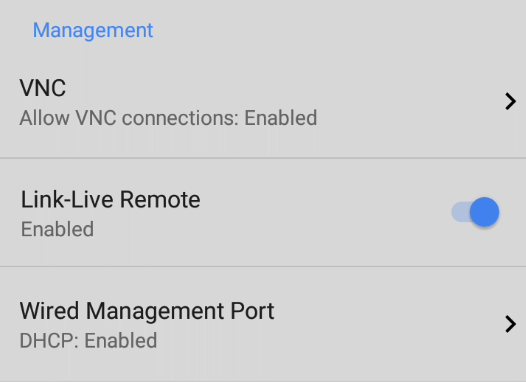526x382 pixels.
Task: Toggle Link-Live Remote off
Action: pyautogui.click(x=475, y=212)
